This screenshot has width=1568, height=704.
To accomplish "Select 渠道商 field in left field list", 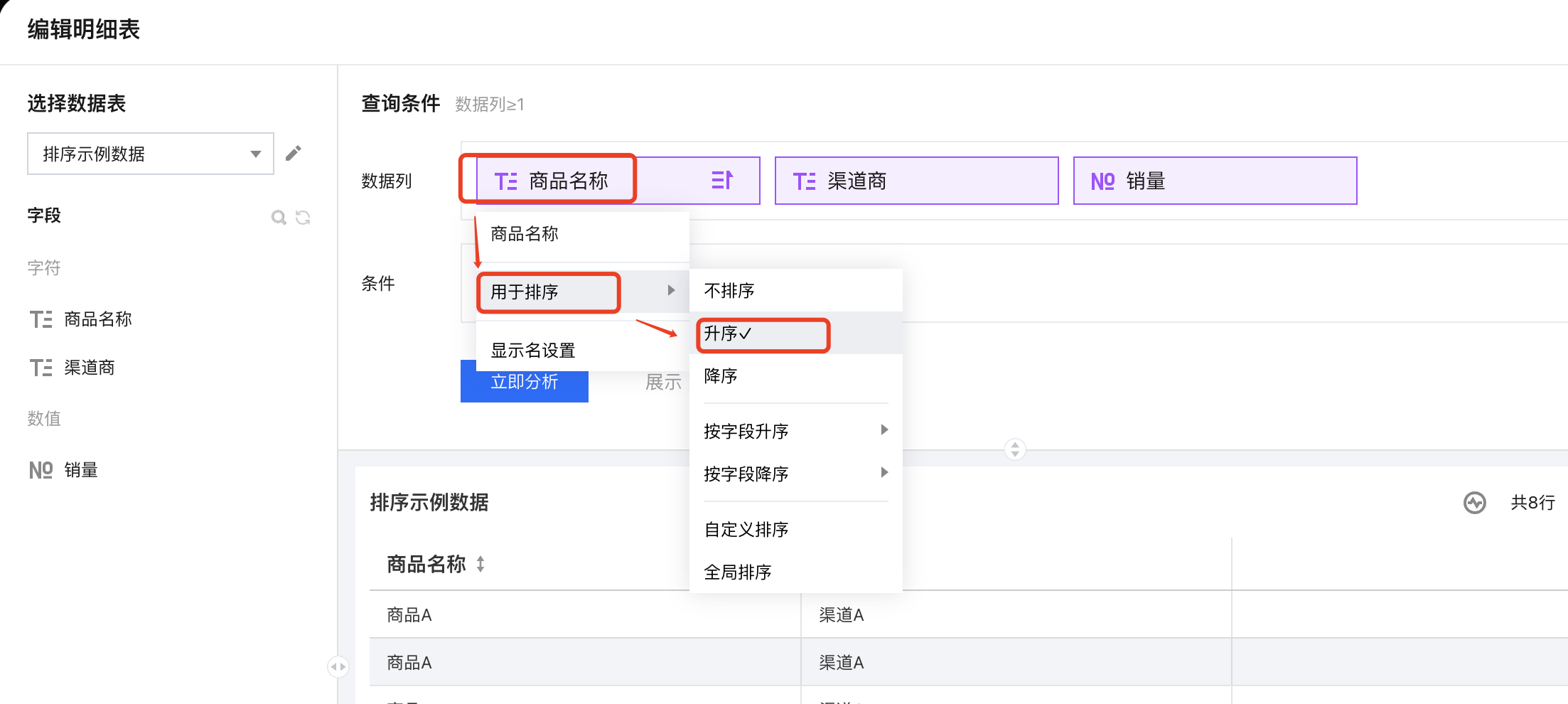I will [89, 368].
